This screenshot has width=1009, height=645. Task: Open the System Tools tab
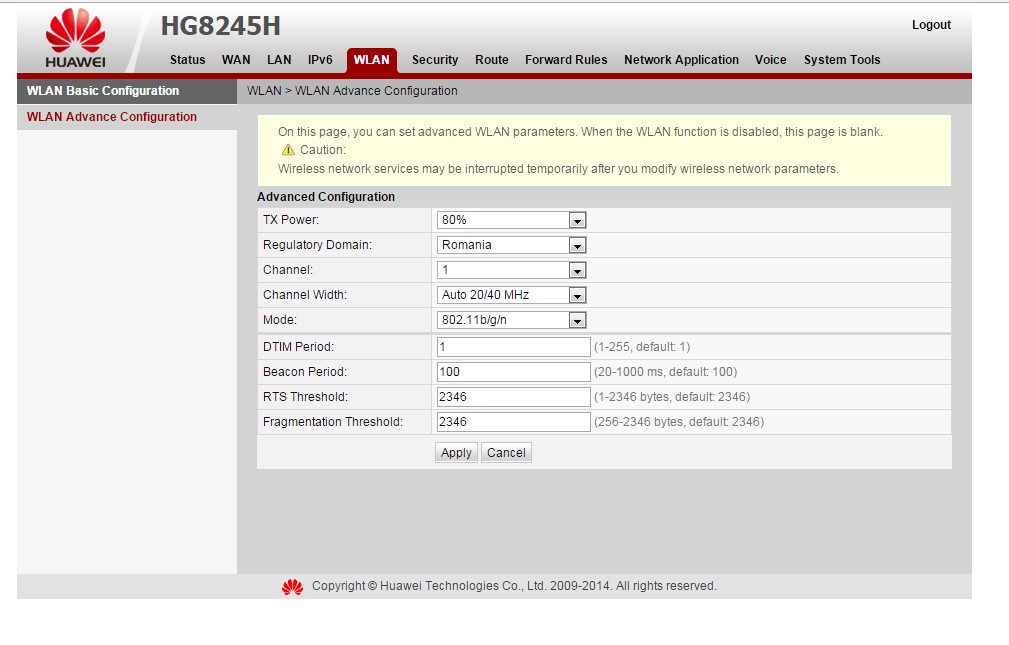click(x=842, y=60)
